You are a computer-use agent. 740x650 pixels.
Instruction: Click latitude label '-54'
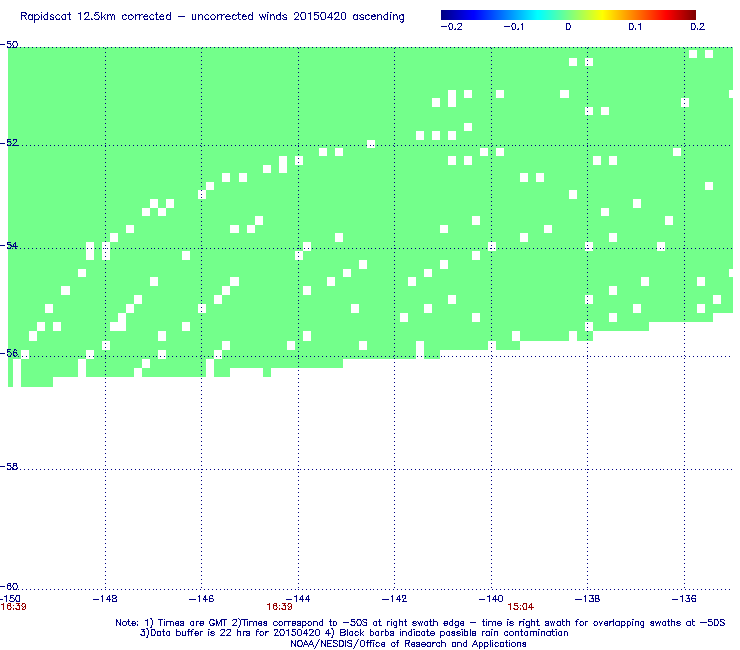tap(9, 245)
